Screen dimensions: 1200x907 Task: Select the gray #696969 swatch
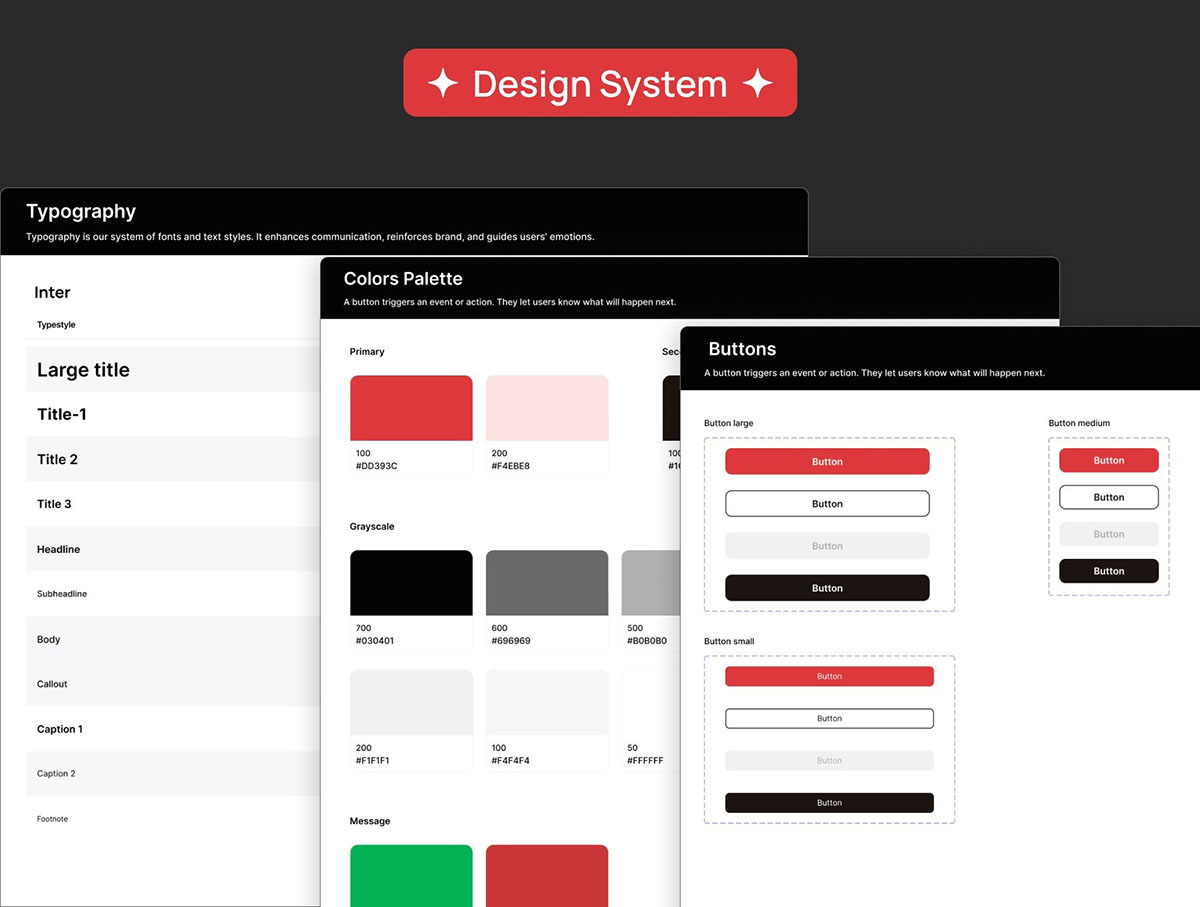click(547, 583)
